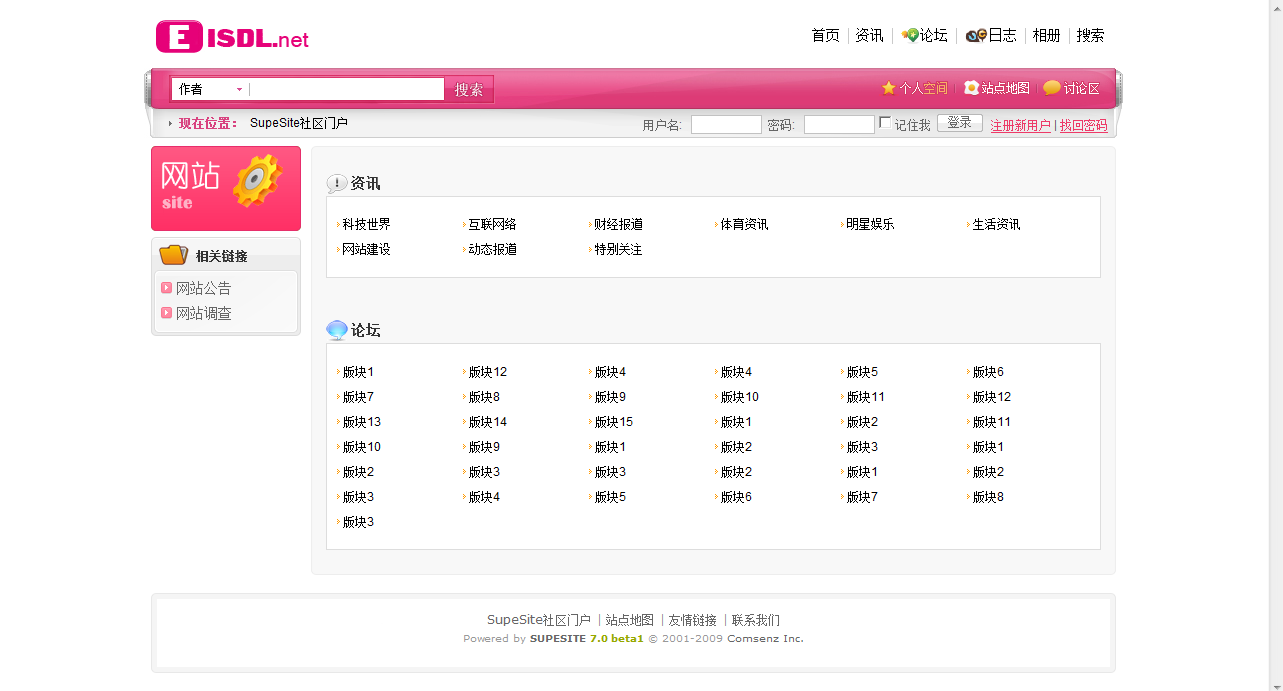Viewport: 1283px width, 691px height.
Task: Open 资讯 in top navigation
Action: pos(869,35)
